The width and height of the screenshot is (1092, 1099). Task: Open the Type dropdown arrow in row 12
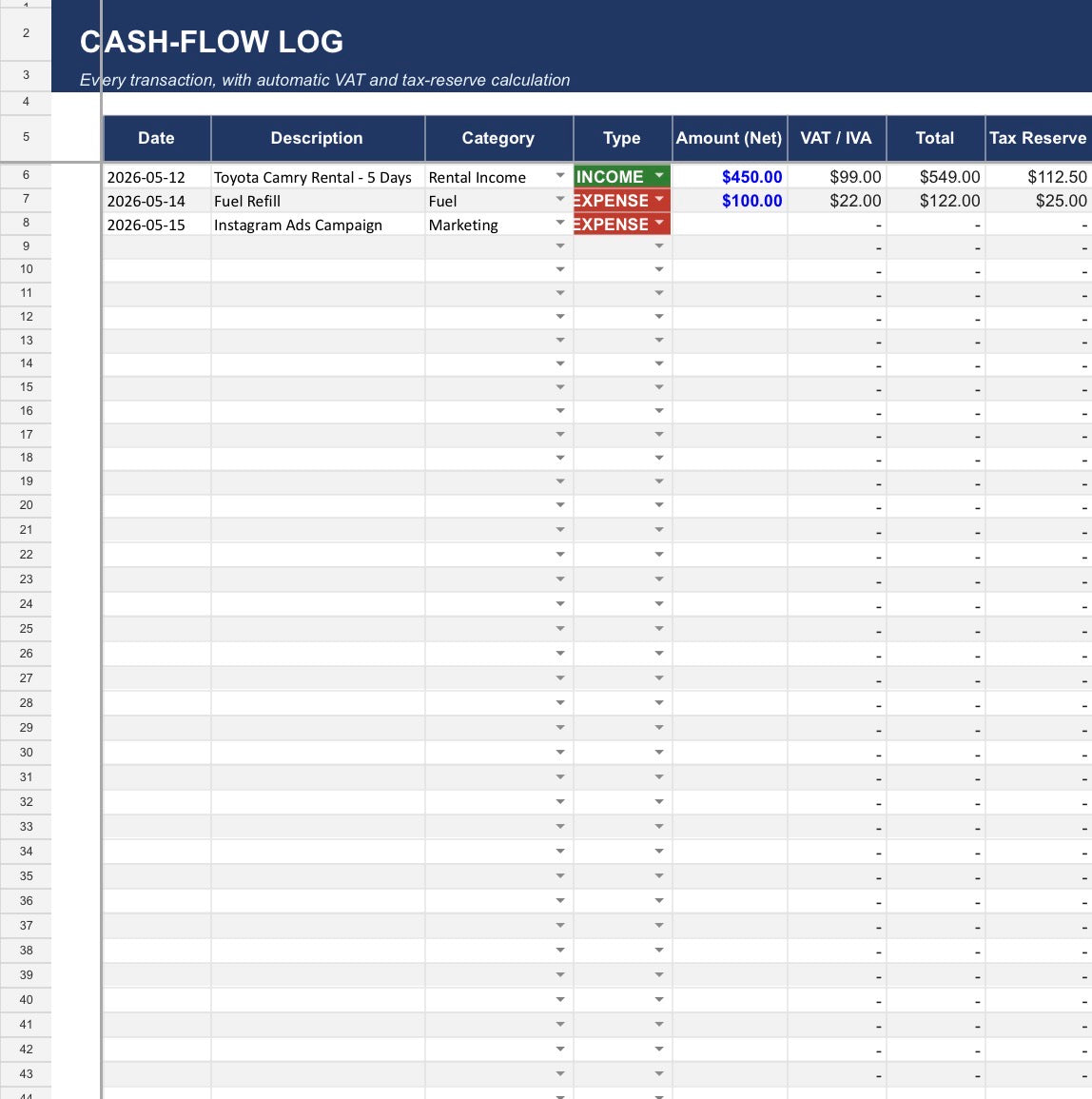point(659,317)
